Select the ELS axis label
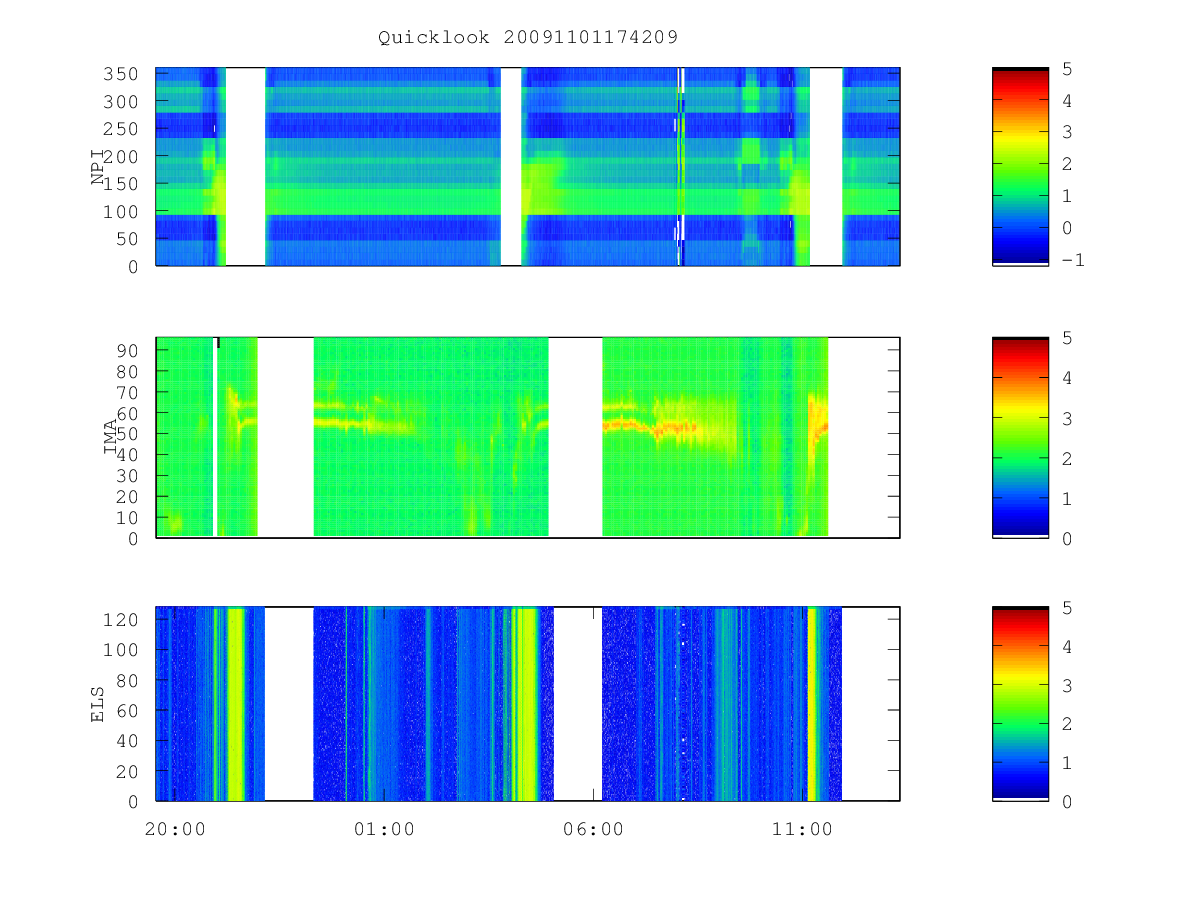 (98, 704)
